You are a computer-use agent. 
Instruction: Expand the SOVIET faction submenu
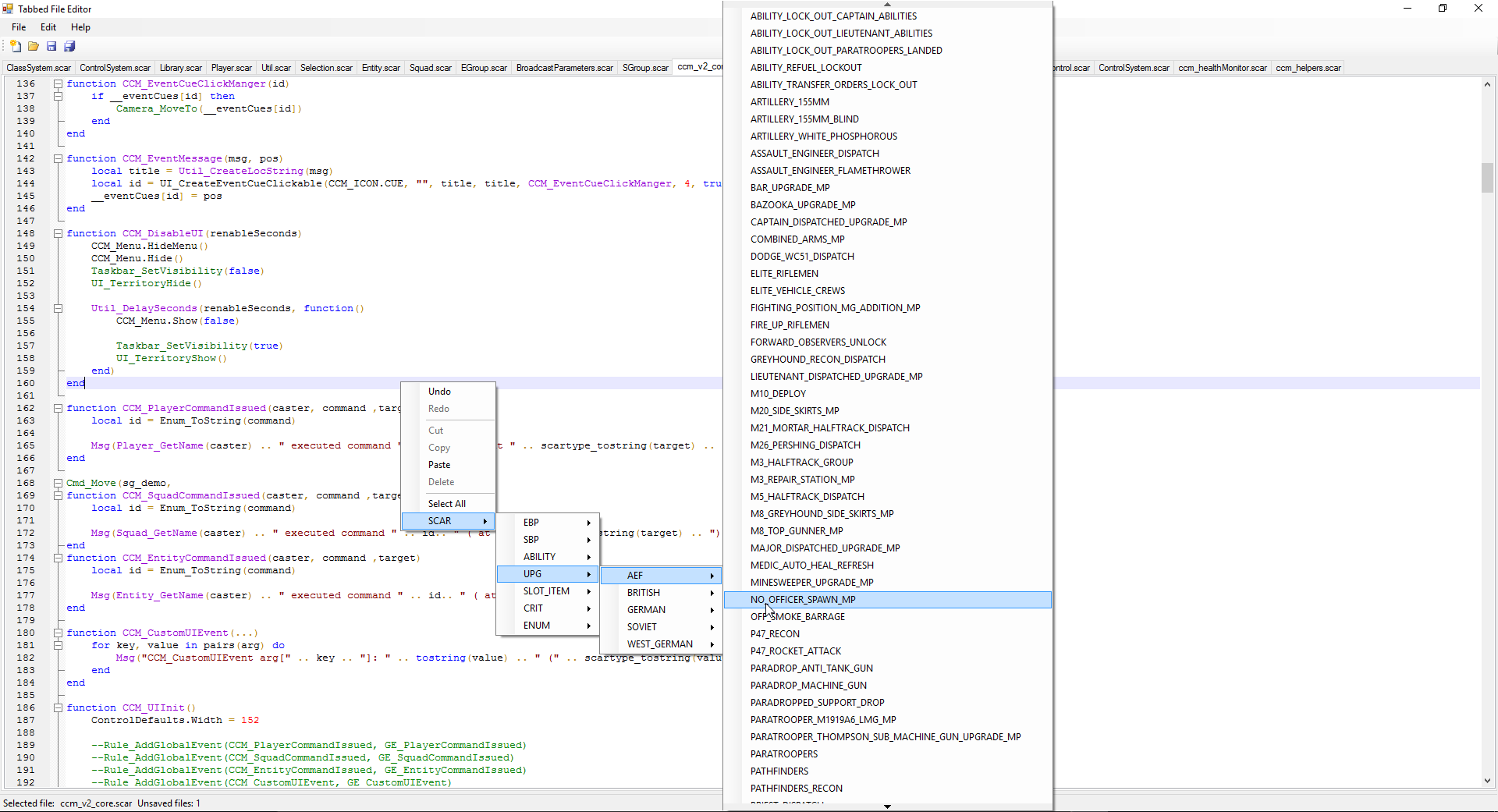pyautogui.click(x=661, y=627)
